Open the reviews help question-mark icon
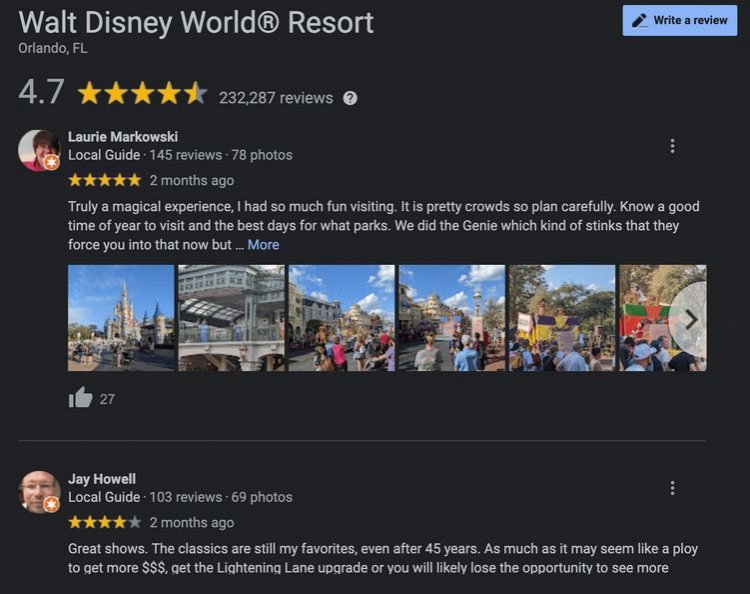750x594 pixels. point(350,98)
